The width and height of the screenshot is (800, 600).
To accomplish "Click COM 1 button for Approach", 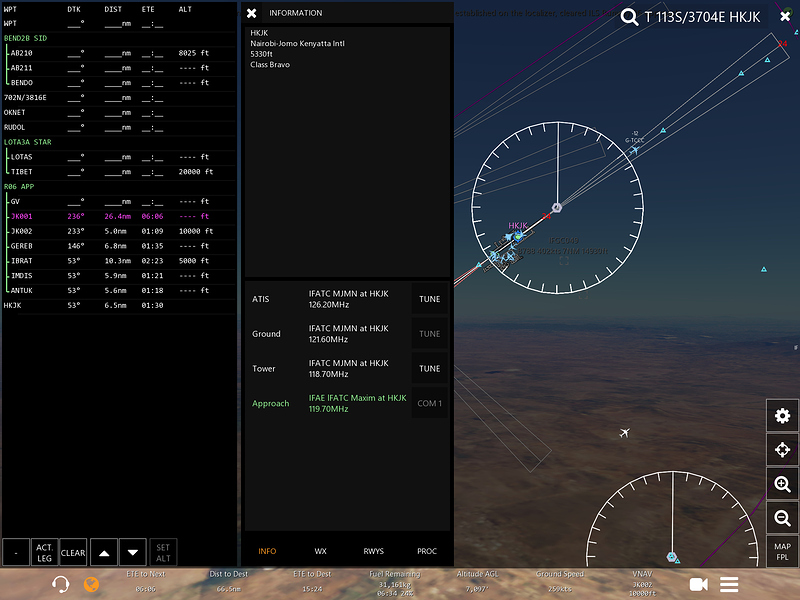I will tap(430, 403).
